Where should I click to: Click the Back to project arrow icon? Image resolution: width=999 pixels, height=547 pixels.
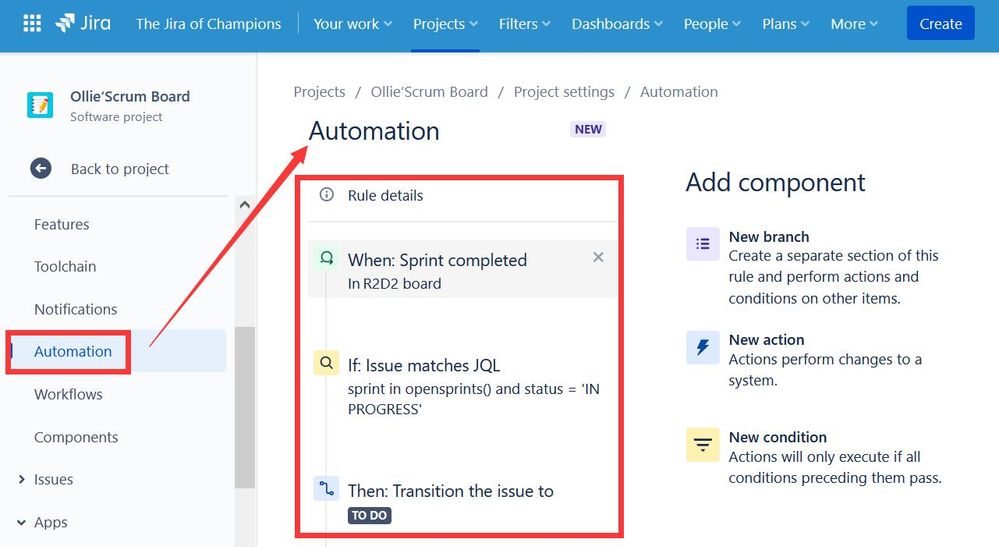tap(41, 169)
